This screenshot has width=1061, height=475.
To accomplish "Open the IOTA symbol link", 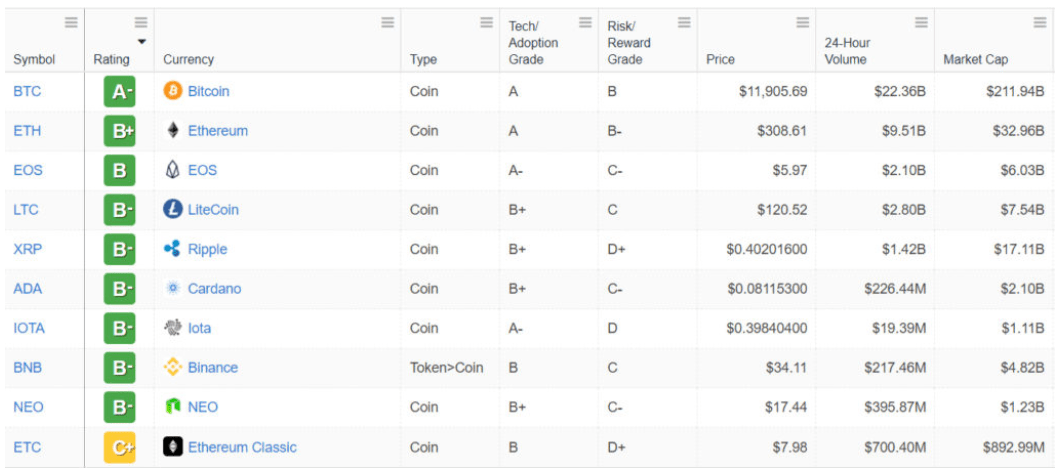I will coord(29,328).
